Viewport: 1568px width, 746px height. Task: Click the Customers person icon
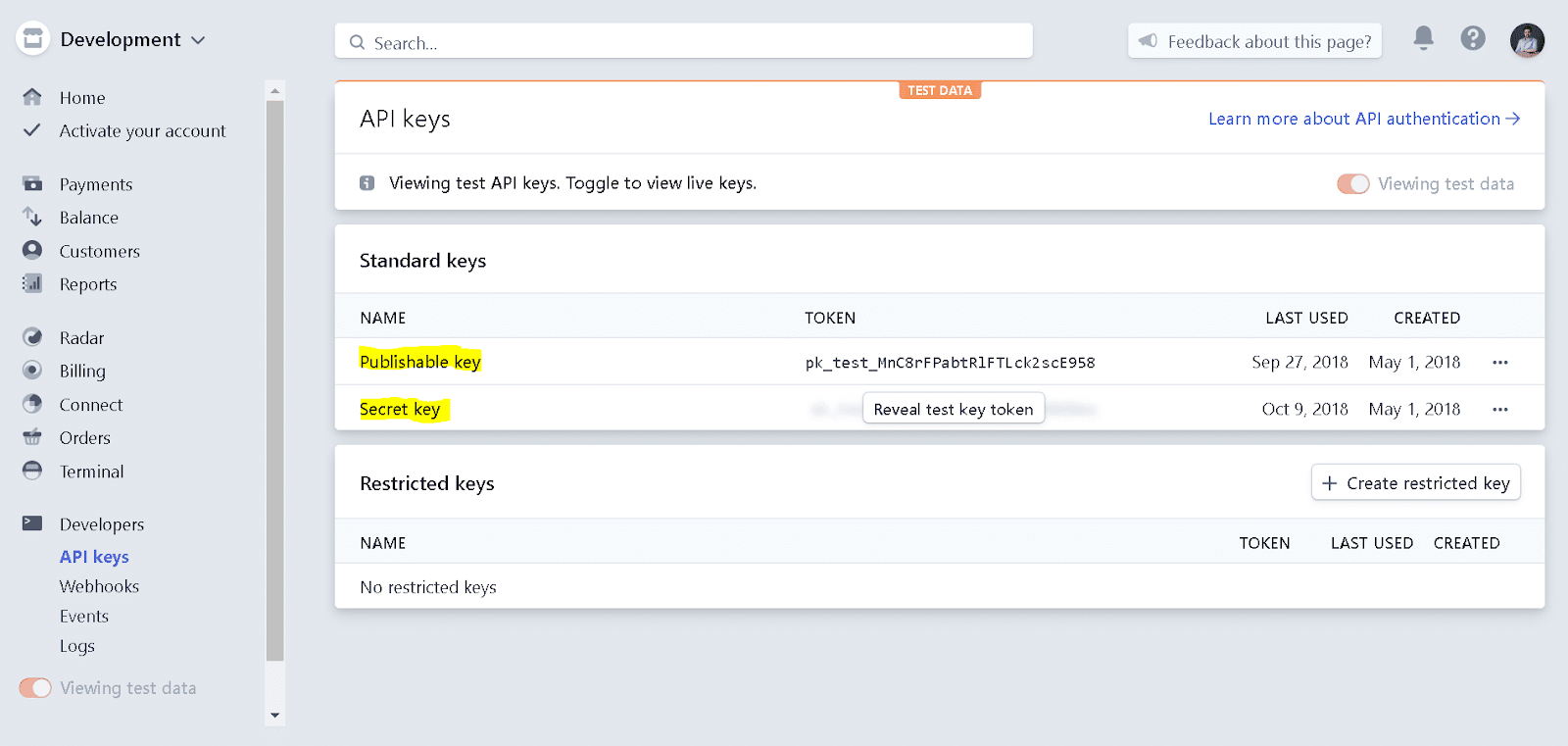(x=32, y=250)
